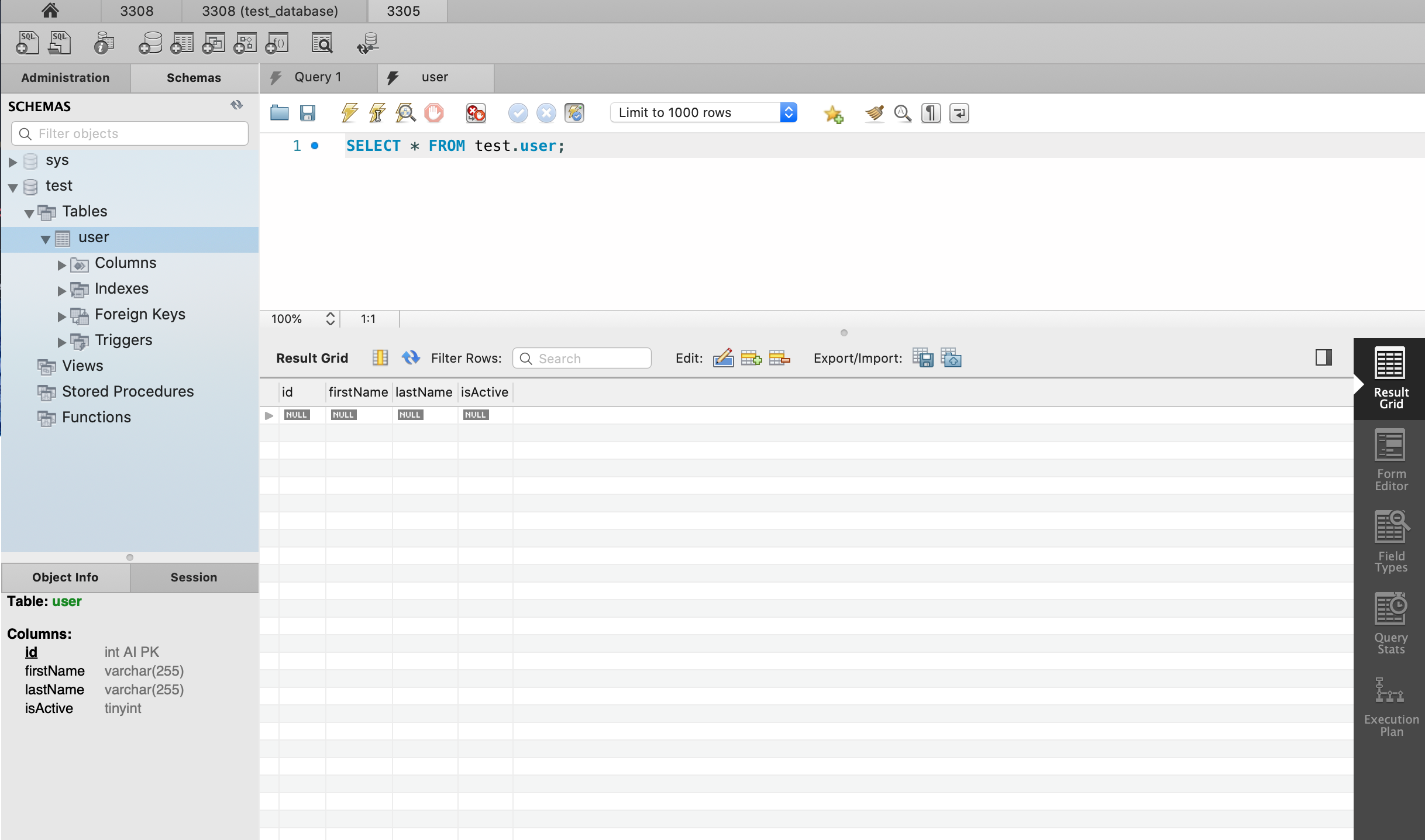Adjust the editor zoom percentage stepper
The width and height of the screenshot is (1425, 840).
pyautogui.click(x=330, y=318)
